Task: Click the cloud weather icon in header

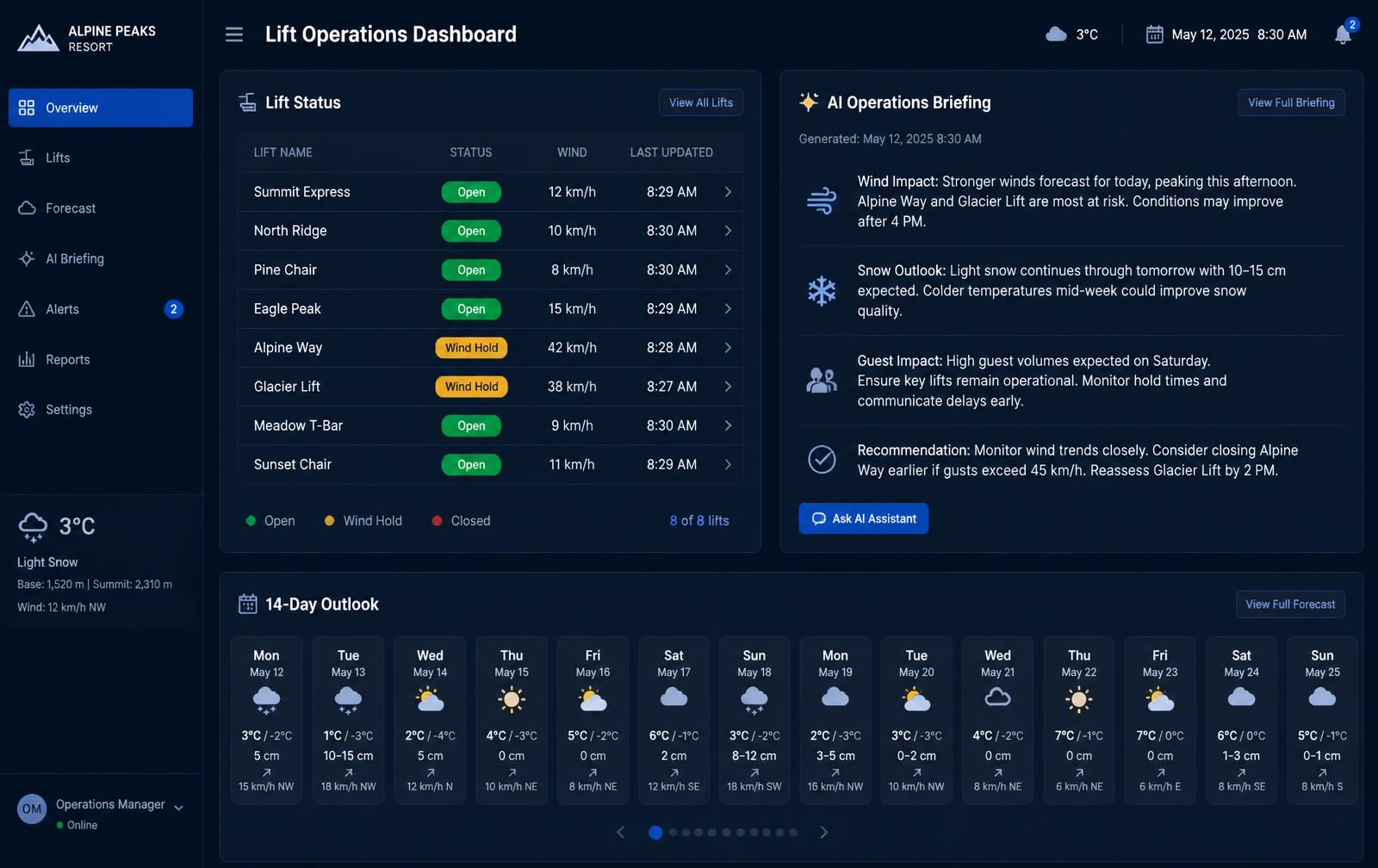Action: pyautogui.click(x=1056, y=34)
